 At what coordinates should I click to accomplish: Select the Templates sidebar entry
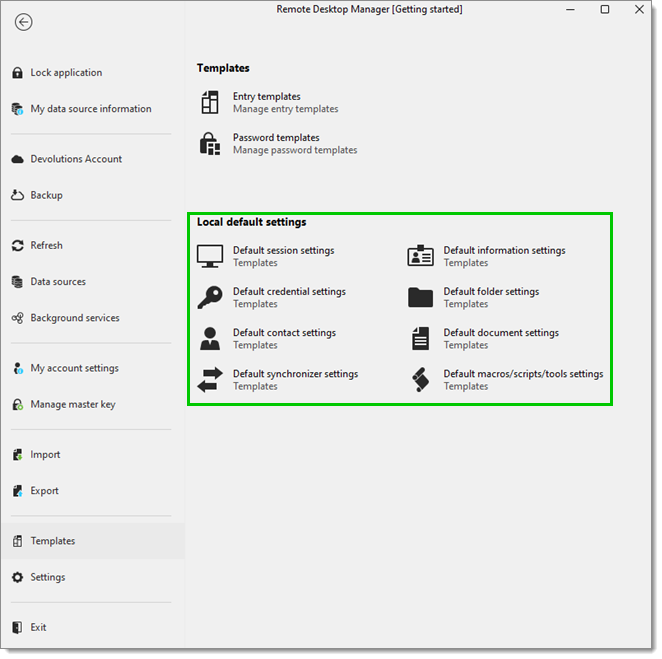pos(92,541)
